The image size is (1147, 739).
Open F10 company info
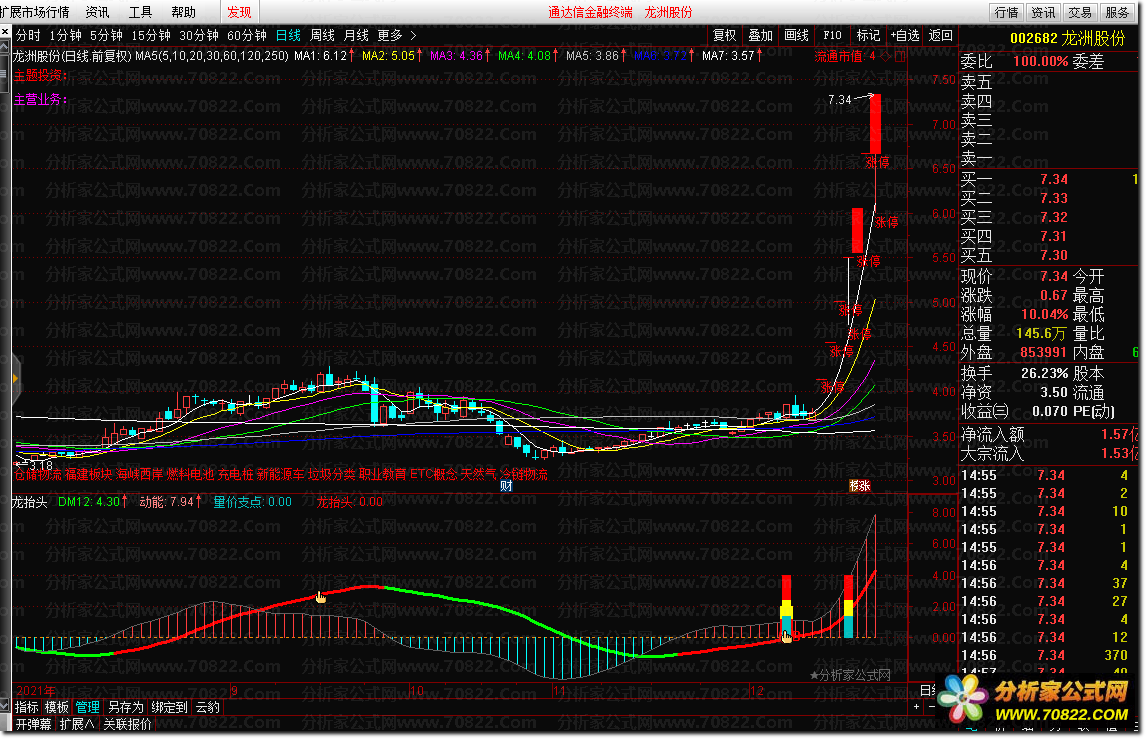[x=832, y=35]
